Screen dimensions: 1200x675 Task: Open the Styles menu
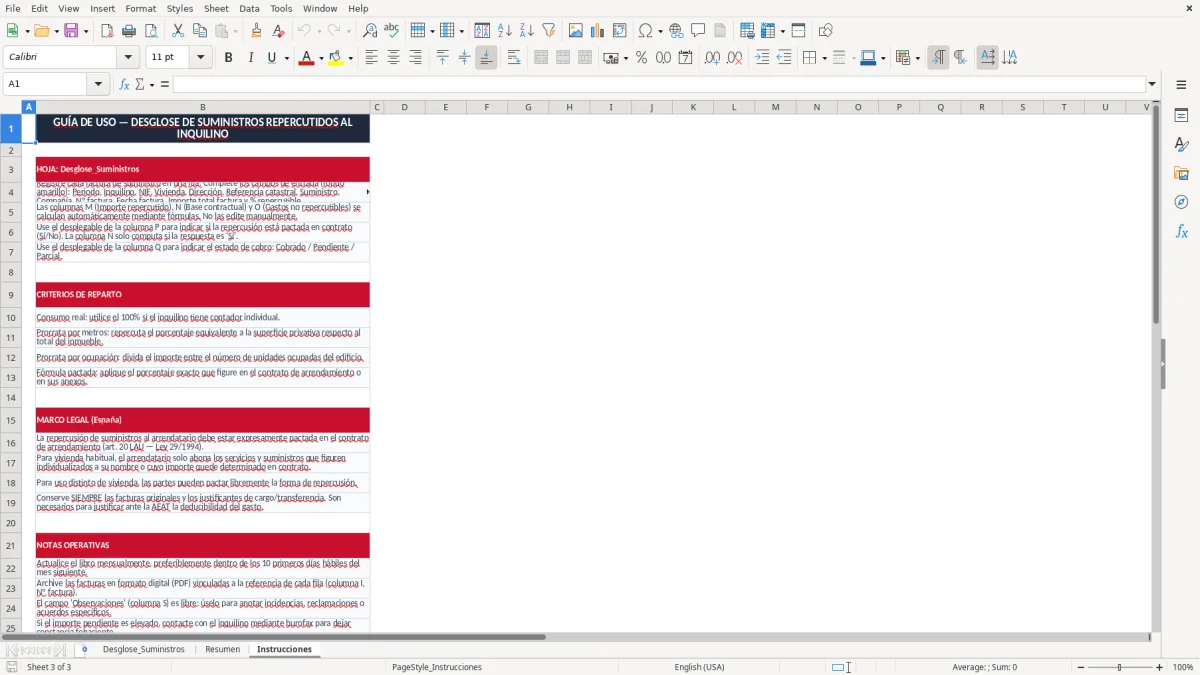(180, 8)
